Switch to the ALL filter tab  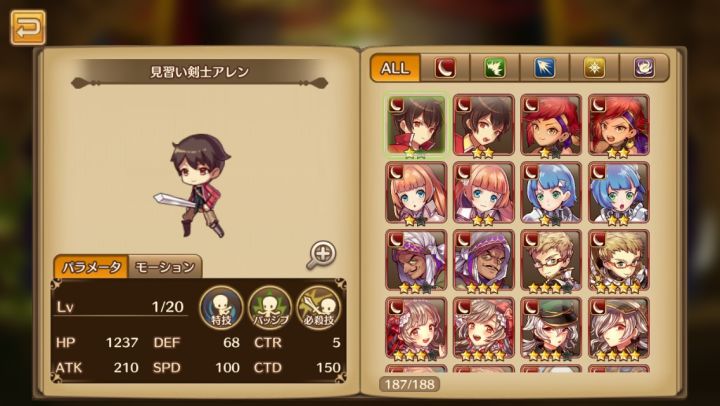(395, 68)
